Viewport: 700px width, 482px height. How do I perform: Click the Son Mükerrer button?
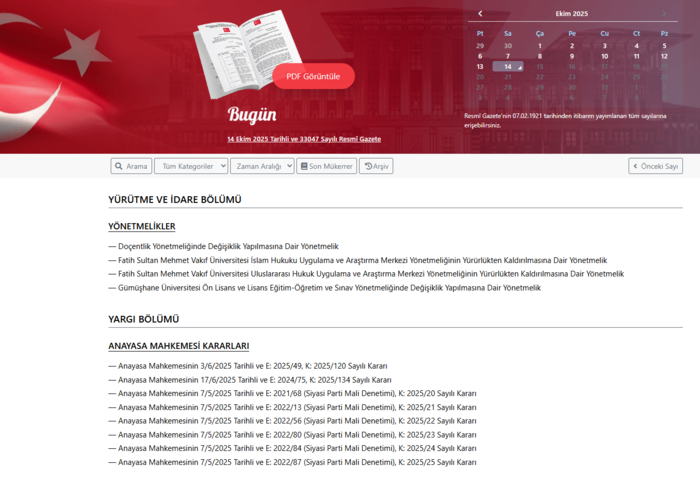[x=327, y=166]
